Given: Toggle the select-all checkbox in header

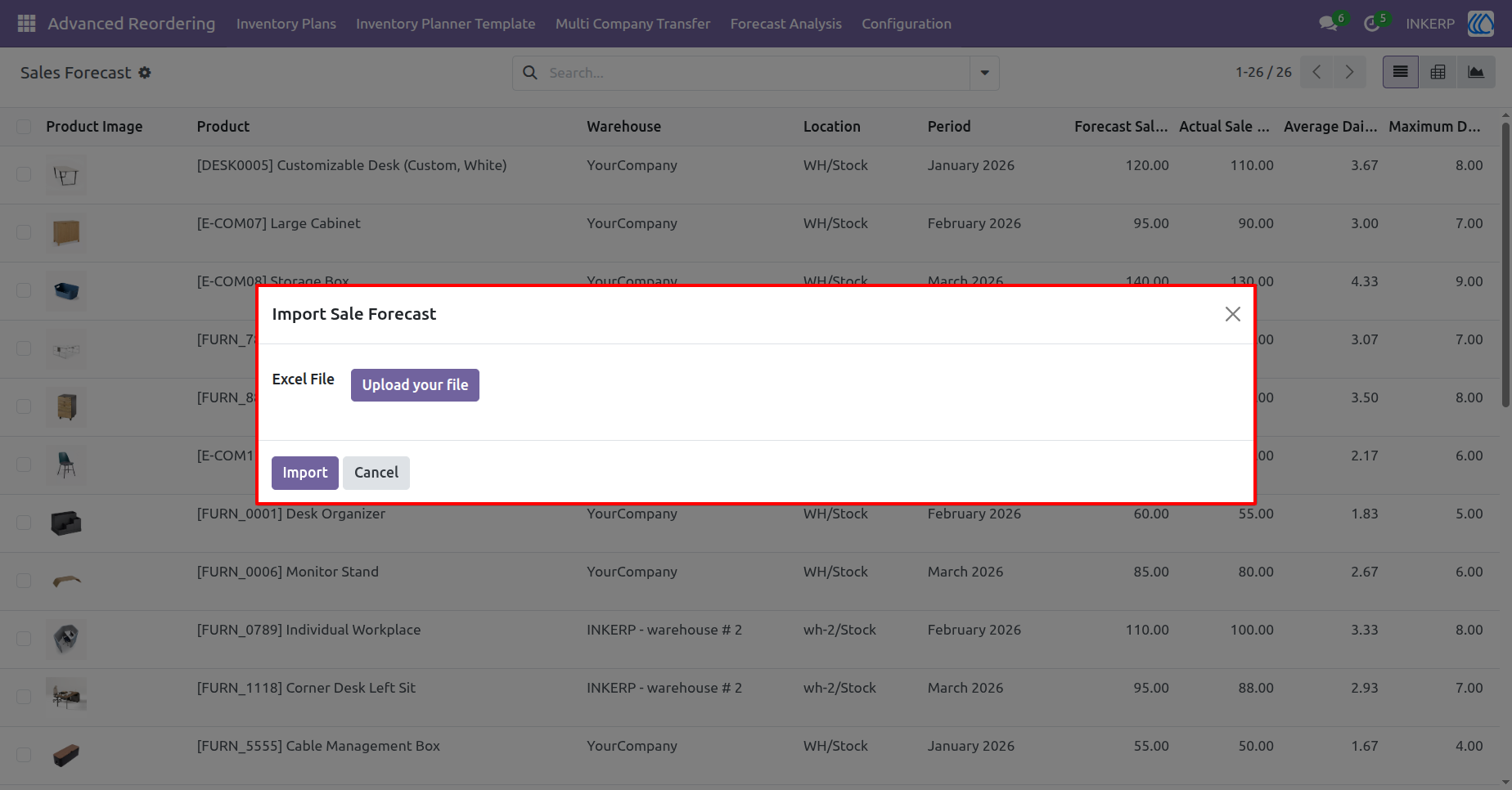Looking at the screenshot, I should [x=24, y=127].
